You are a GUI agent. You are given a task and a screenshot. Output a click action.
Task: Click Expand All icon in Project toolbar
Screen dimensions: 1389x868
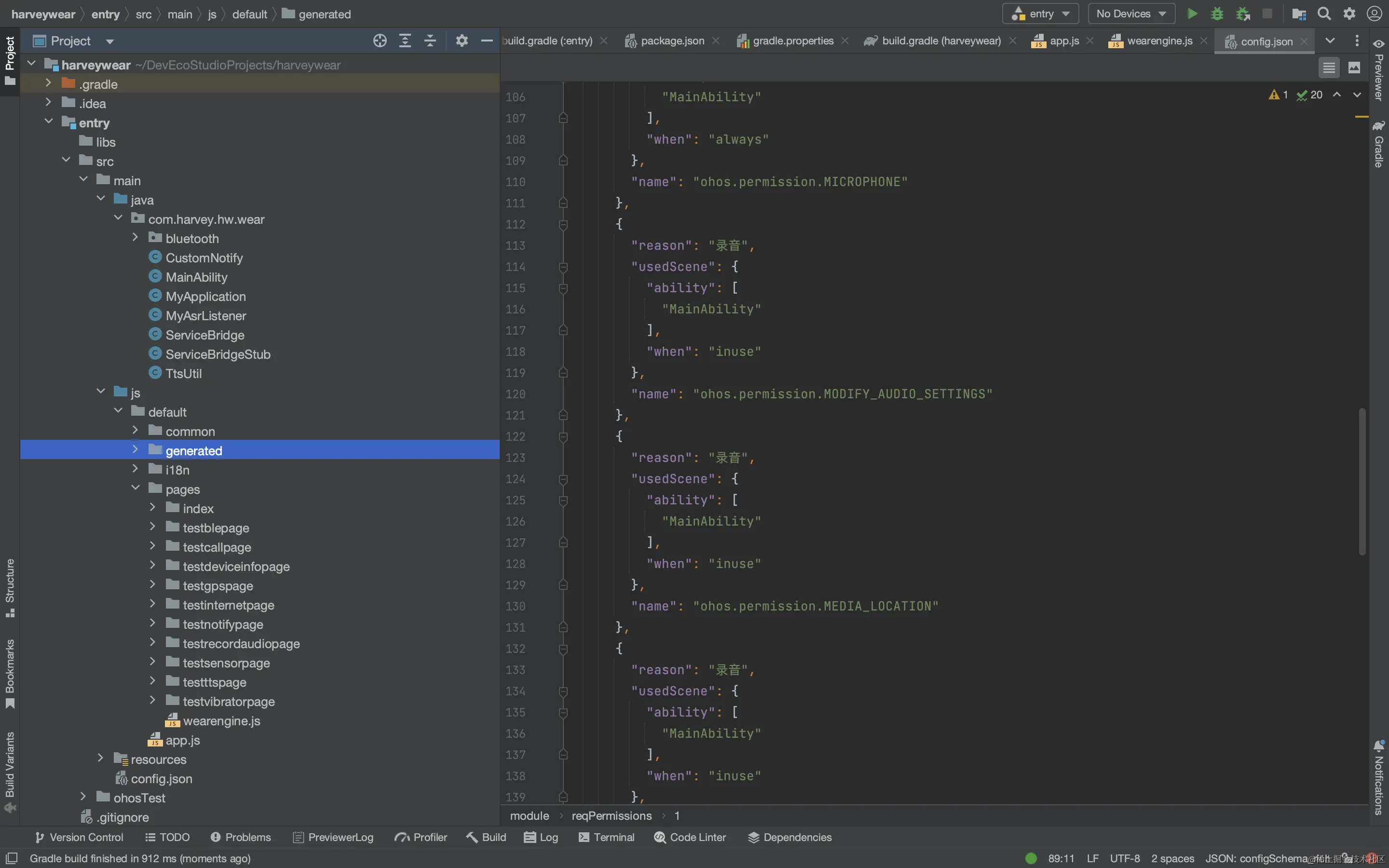click(x=405, y=41)
